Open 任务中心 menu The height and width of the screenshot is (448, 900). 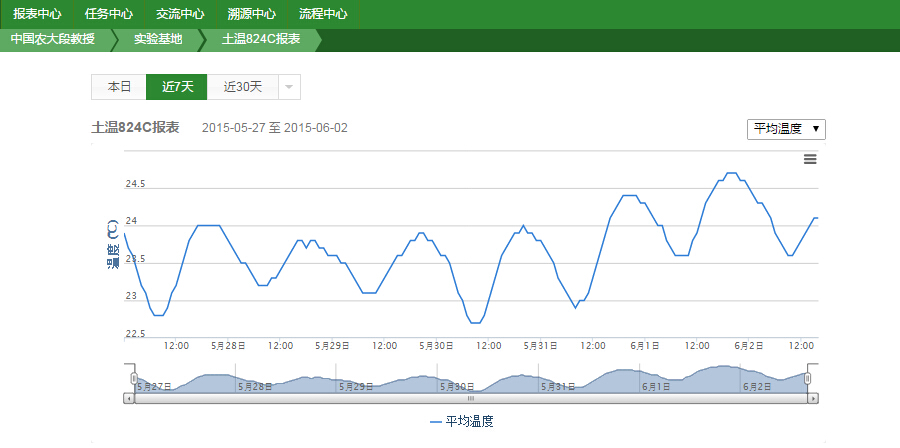click(x=109, y=14)
